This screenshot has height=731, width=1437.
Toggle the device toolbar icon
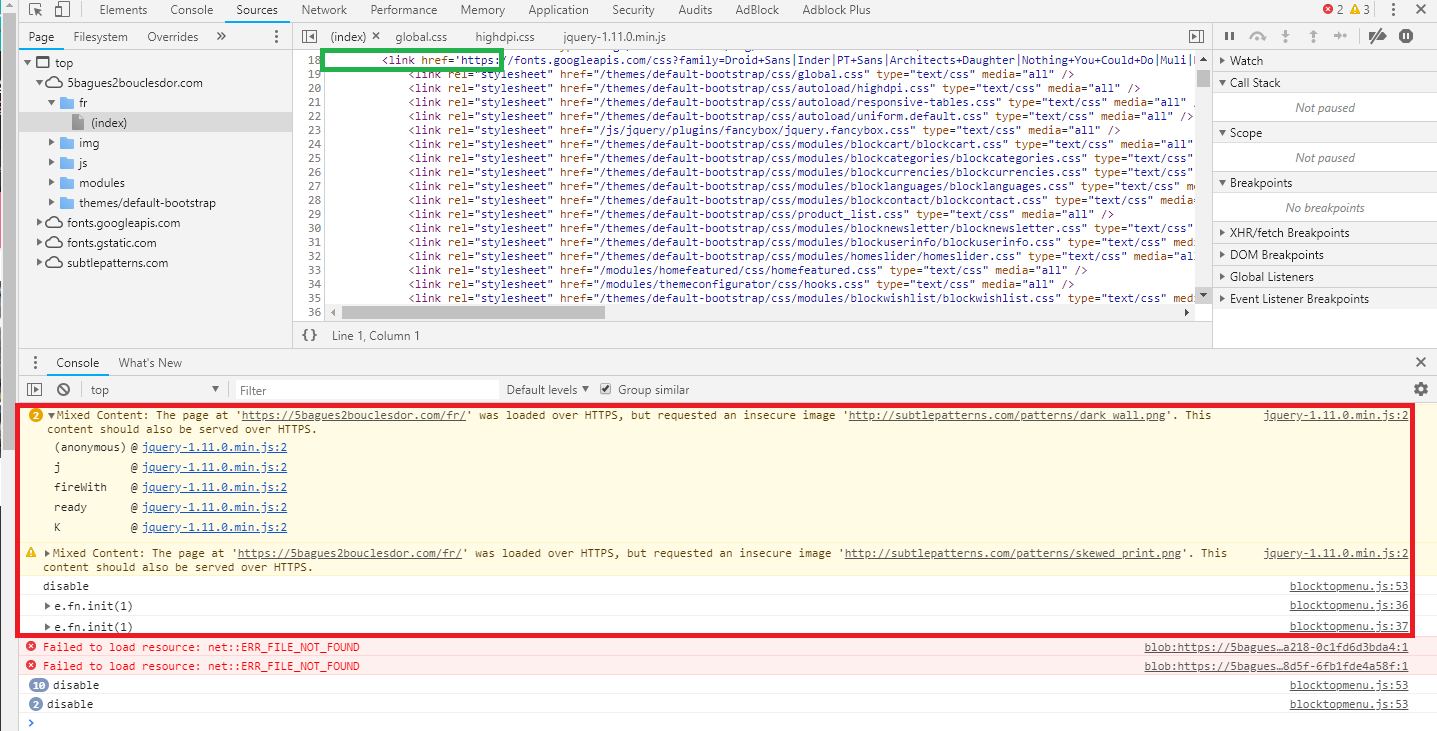coord(62,10)
